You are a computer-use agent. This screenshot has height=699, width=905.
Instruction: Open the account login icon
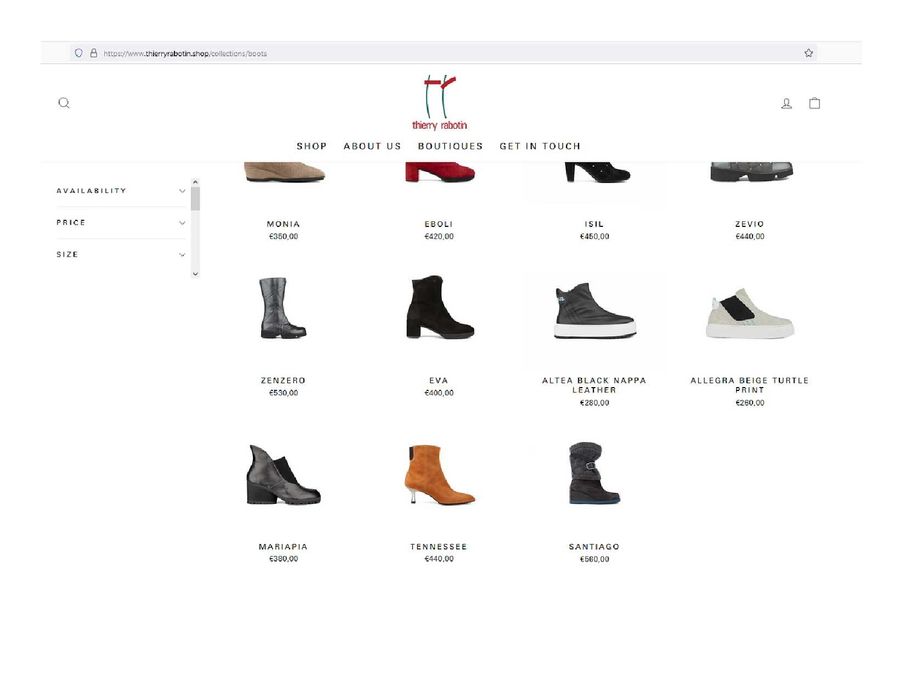pos(786,103)
